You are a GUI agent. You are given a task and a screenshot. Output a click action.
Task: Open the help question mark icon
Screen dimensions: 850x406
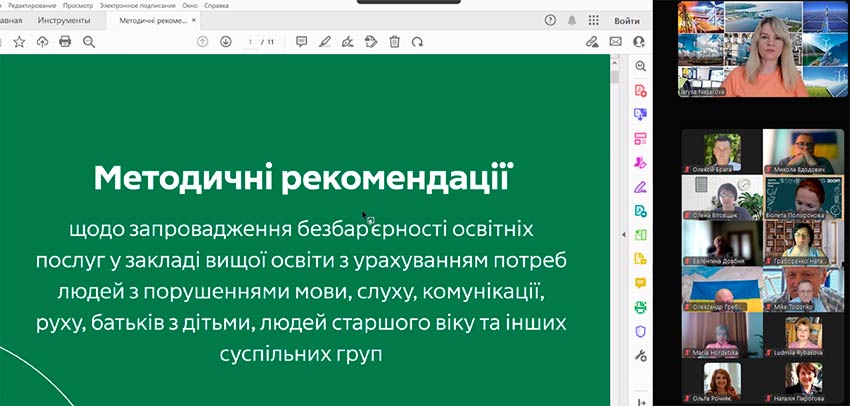550,20
